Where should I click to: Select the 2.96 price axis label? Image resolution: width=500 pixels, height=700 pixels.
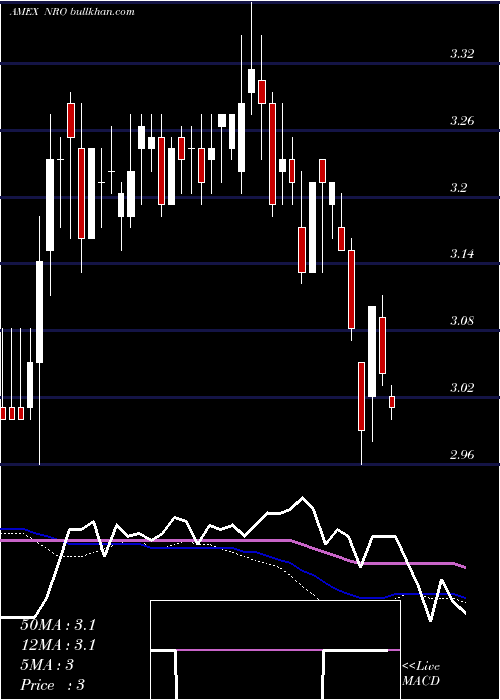coord(462,454)
